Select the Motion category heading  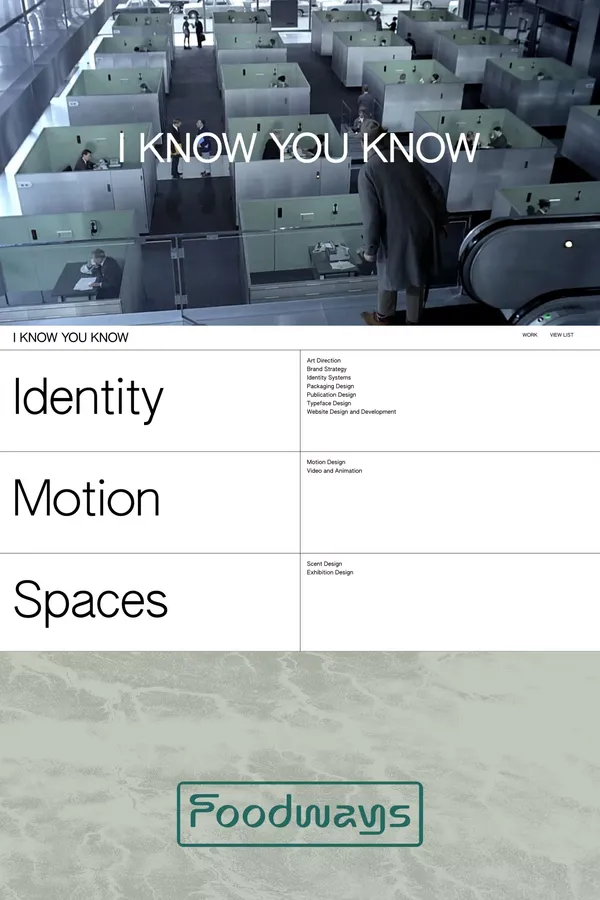pyautogui.click(x=86, y=498)
